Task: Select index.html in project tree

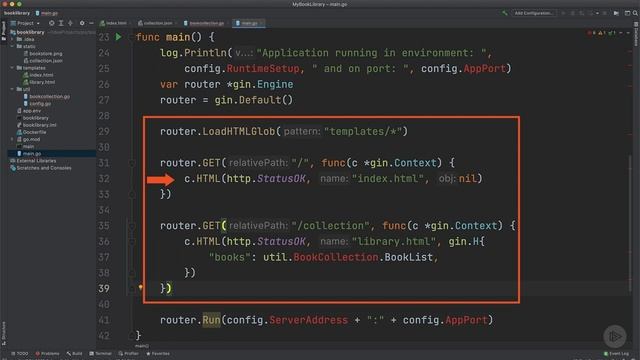Action: tap(38, 75)
